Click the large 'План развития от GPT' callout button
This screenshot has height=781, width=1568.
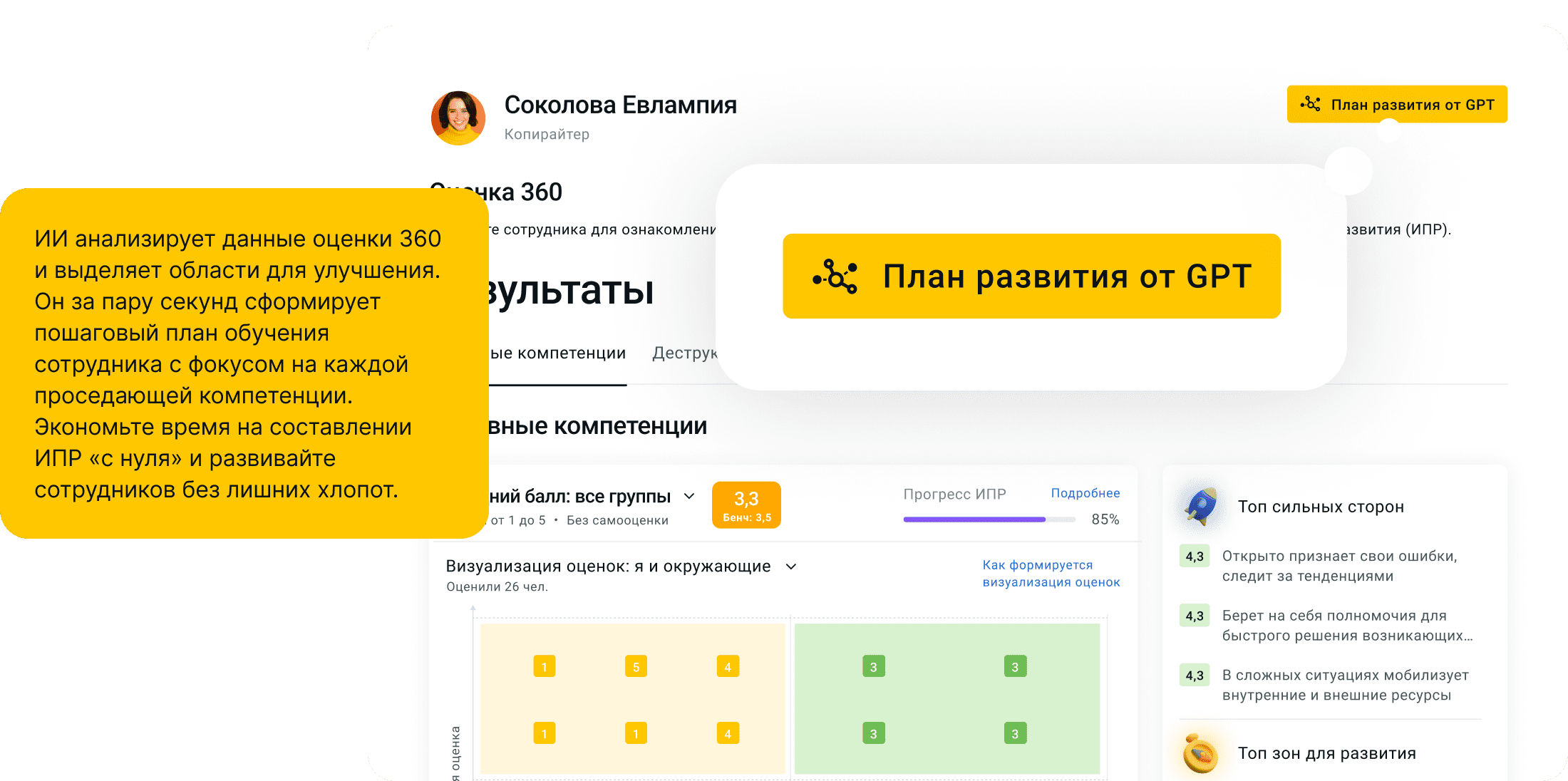[1031, 276]
